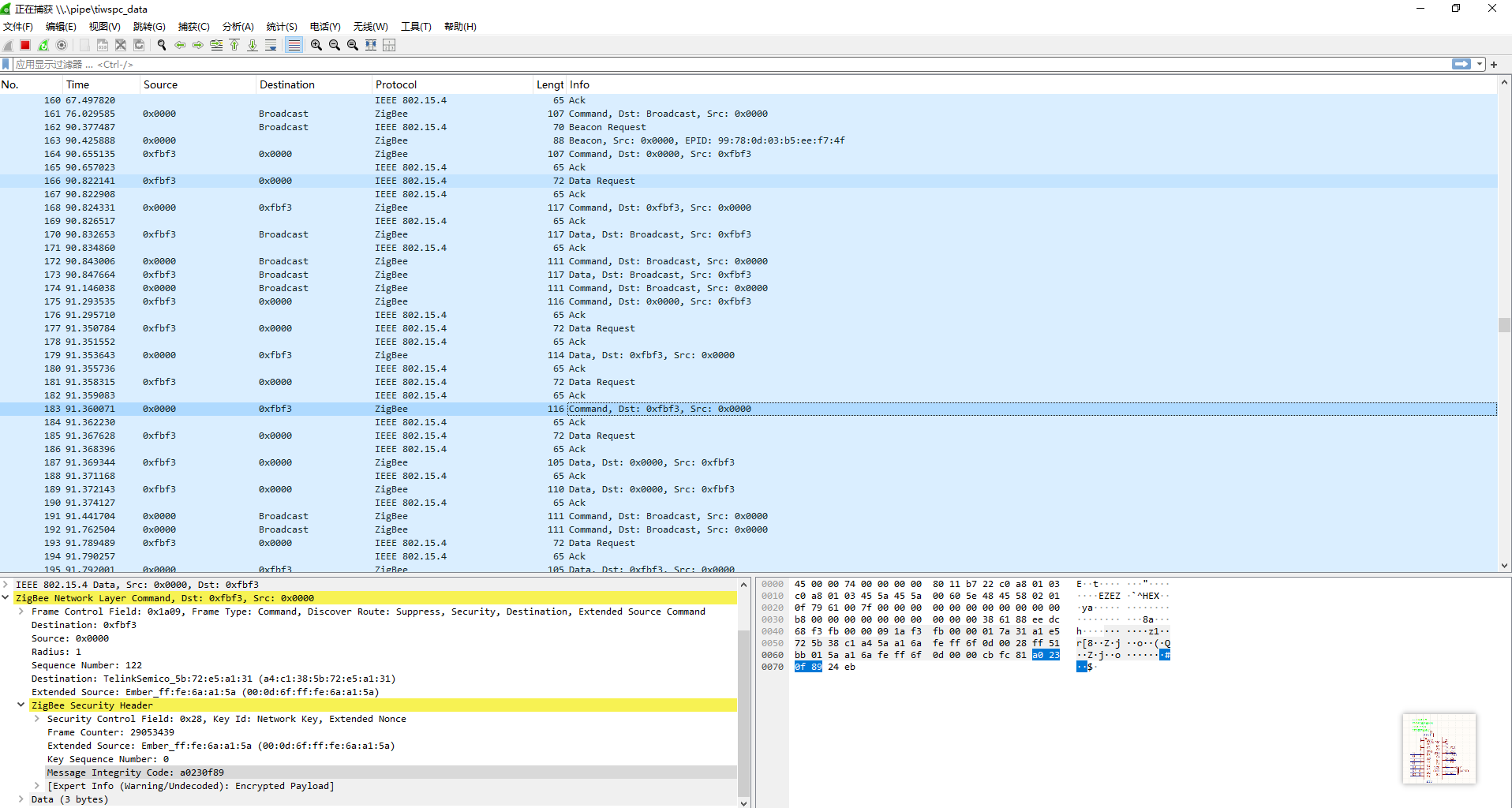Open display filter history dropdown
1512x808 pixels.
[1480, 65]
